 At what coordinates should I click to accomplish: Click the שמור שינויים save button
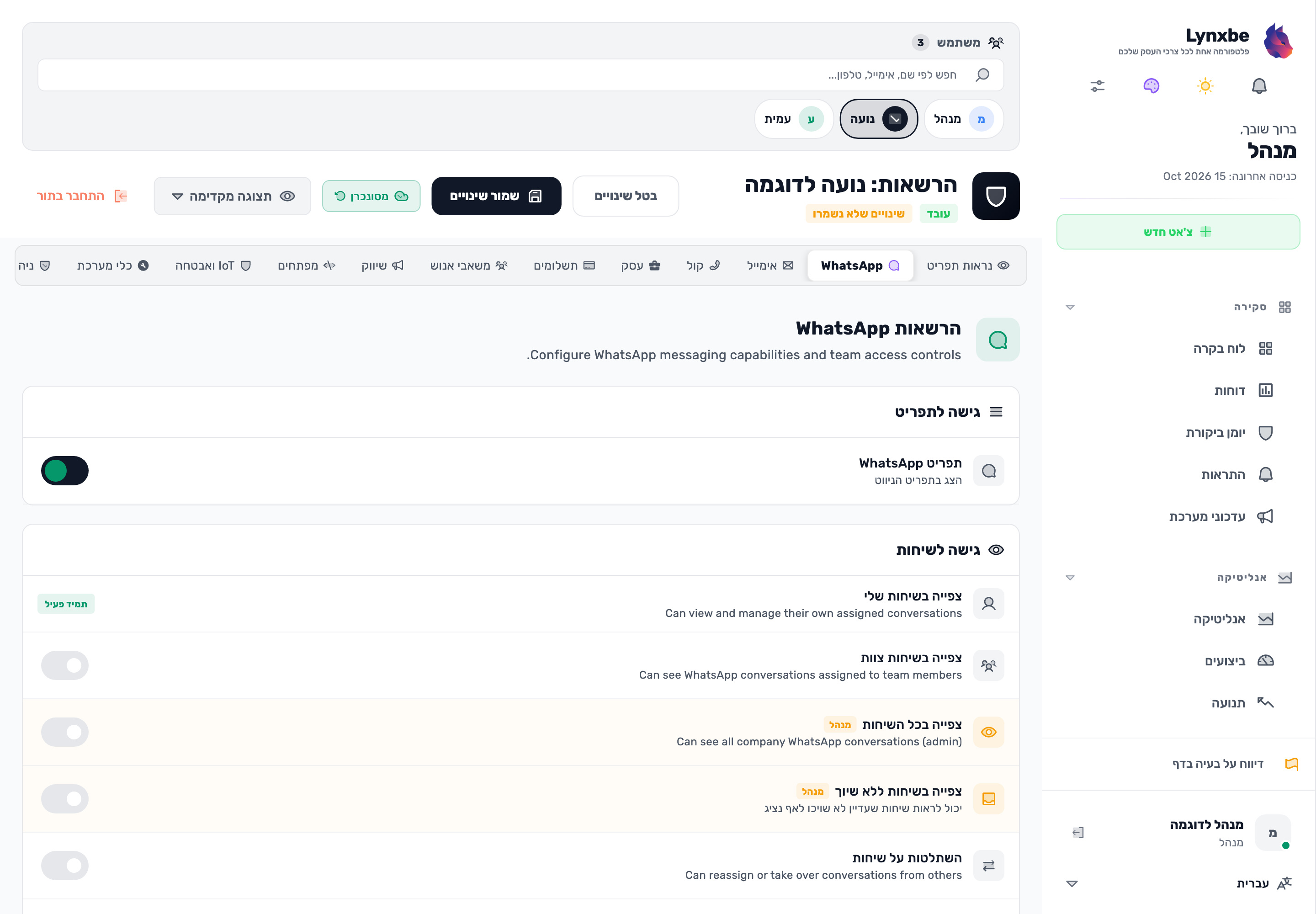click(x=496, y=196)
